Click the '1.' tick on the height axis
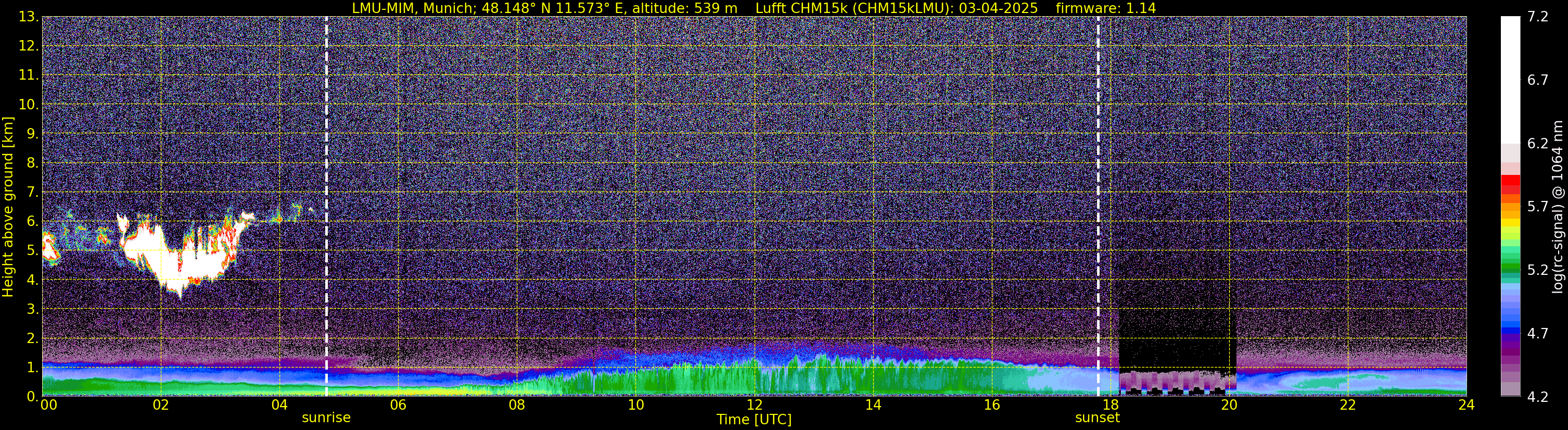Screen dimensions: 1568x430 [33, 367]
